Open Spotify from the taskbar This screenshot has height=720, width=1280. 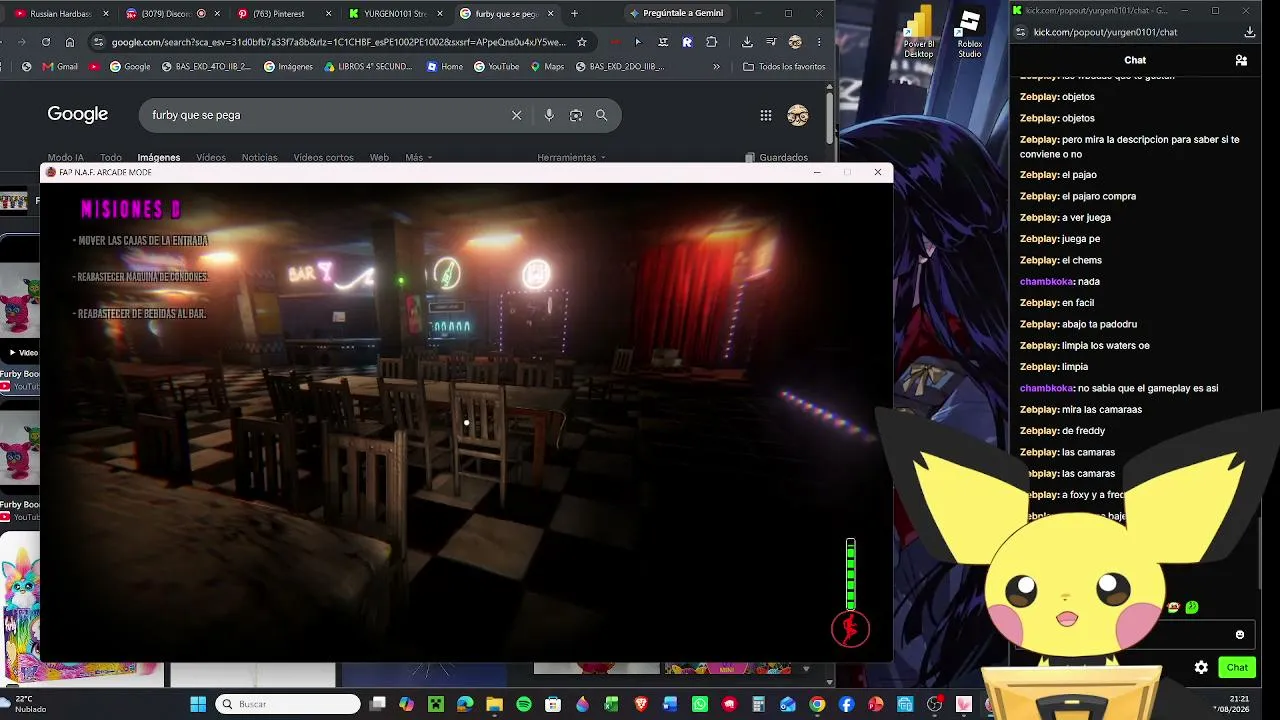click(x=524, y=704)
